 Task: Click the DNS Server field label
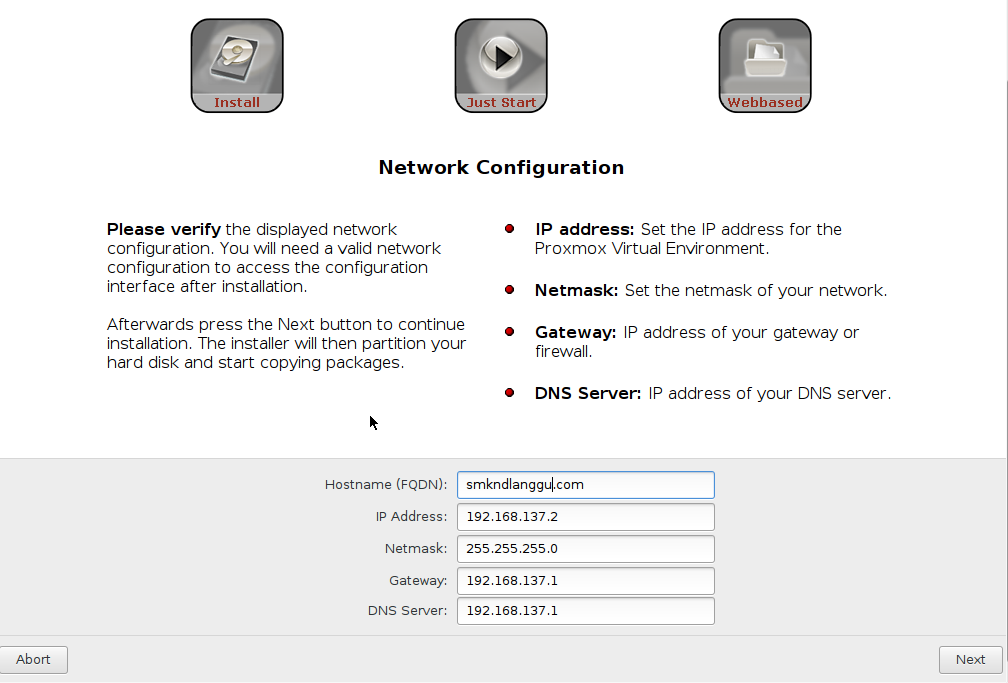point(408,611)
